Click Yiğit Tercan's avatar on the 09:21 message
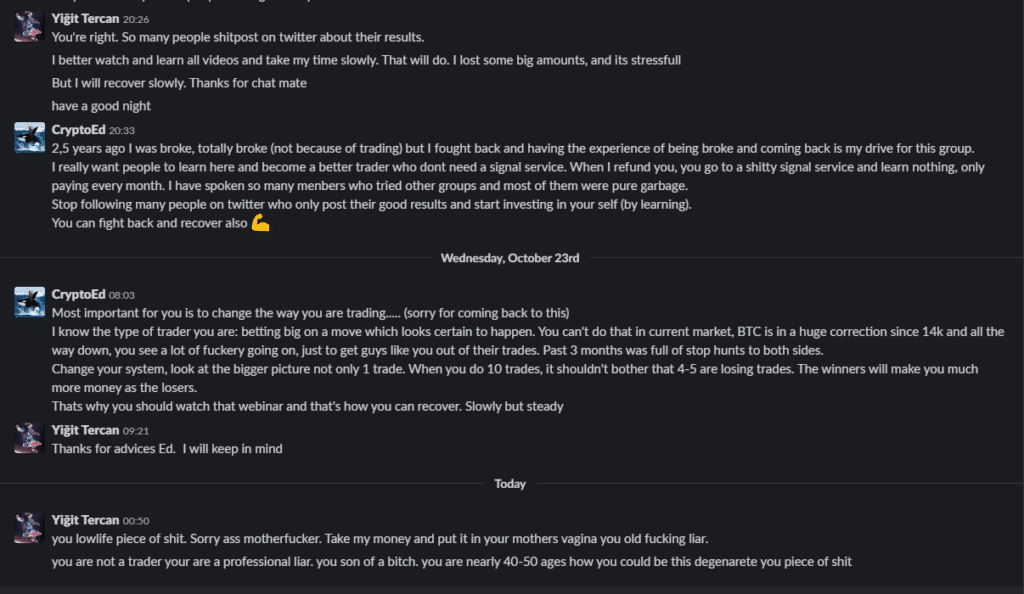The width and height of the screenshot is (1024, 594). (x=29, y=438)
